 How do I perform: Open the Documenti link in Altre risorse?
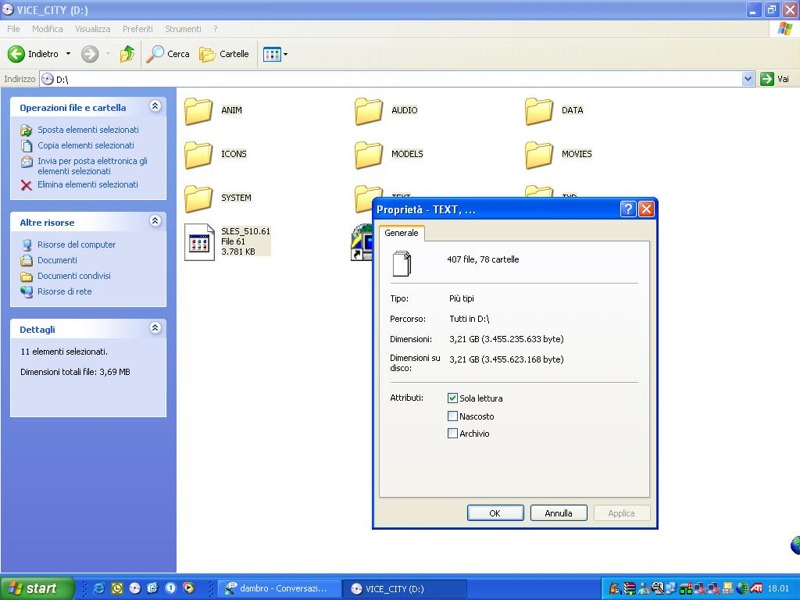pyautogui.click(x=57, y=260)
